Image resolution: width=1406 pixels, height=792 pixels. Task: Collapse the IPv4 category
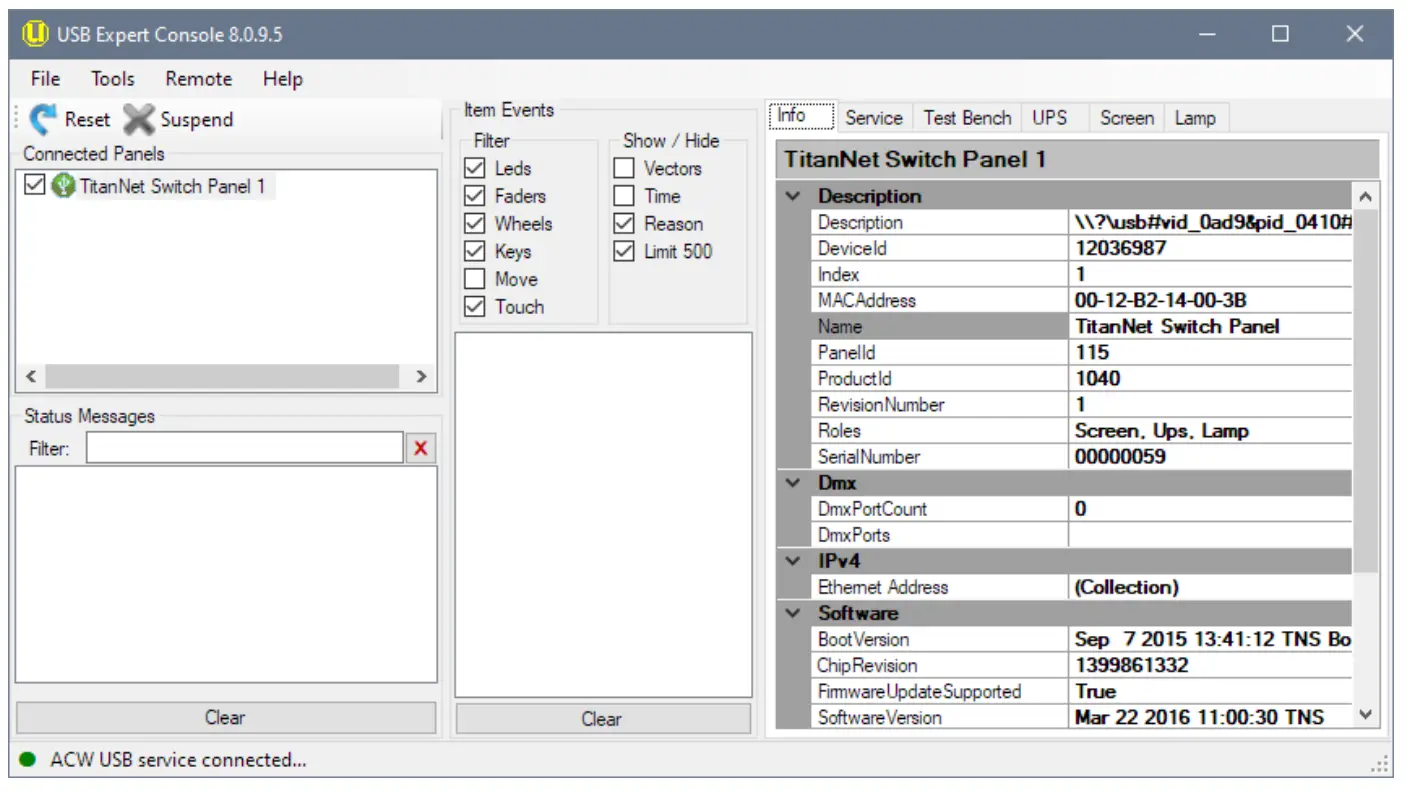pos(793,561)
